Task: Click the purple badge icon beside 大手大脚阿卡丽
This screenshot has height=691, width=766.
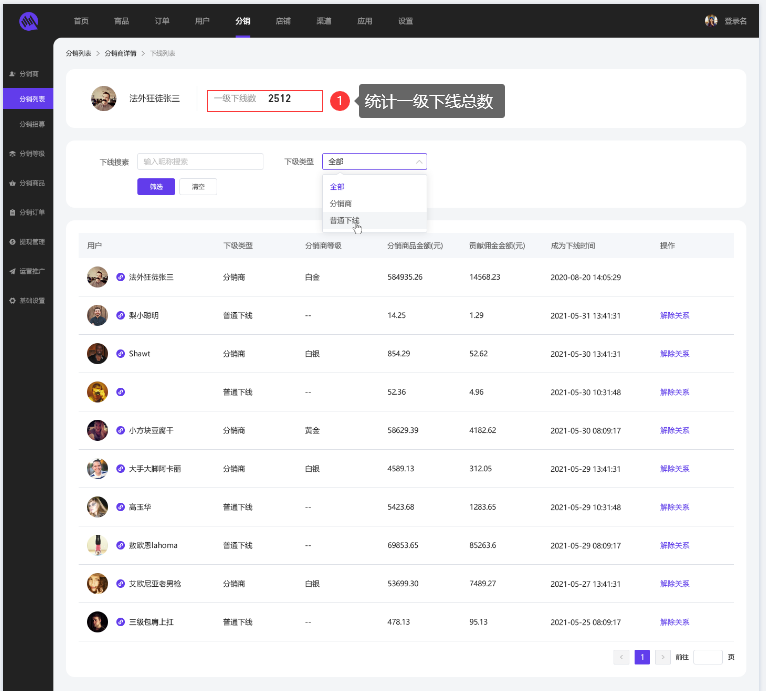Action: (x=120, y=468)
